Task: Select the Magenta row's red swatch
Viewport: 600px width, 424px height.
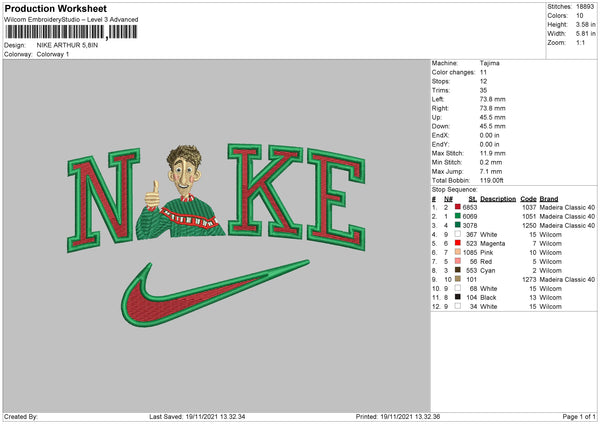Action: pyautogui.click(x=458, y=243)
